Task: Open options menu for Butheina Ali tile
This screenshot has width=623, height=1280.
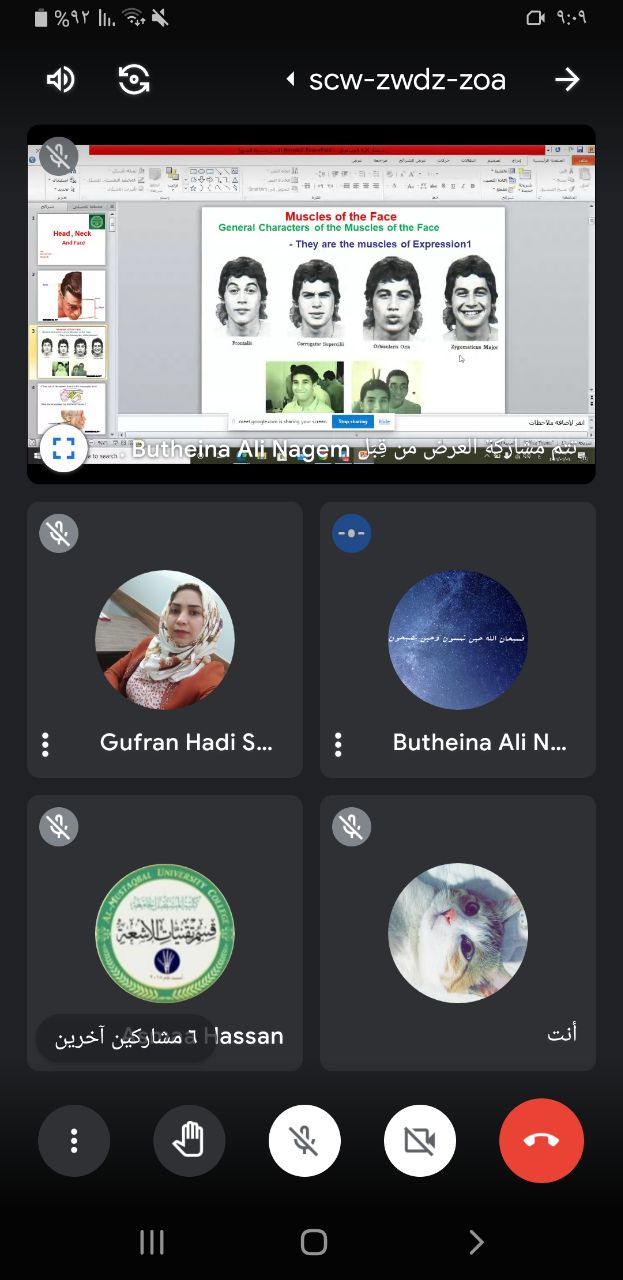Action: point(338,743)
